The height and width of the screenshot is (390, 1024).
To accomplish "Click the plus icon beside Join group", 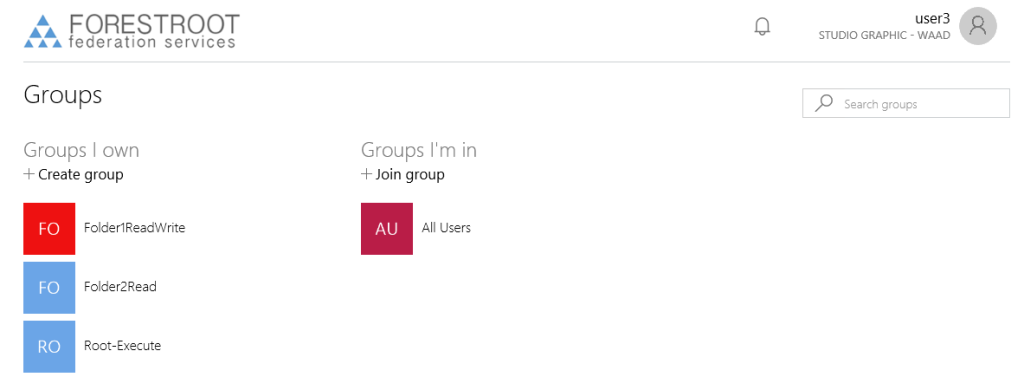I will point(366,174).
